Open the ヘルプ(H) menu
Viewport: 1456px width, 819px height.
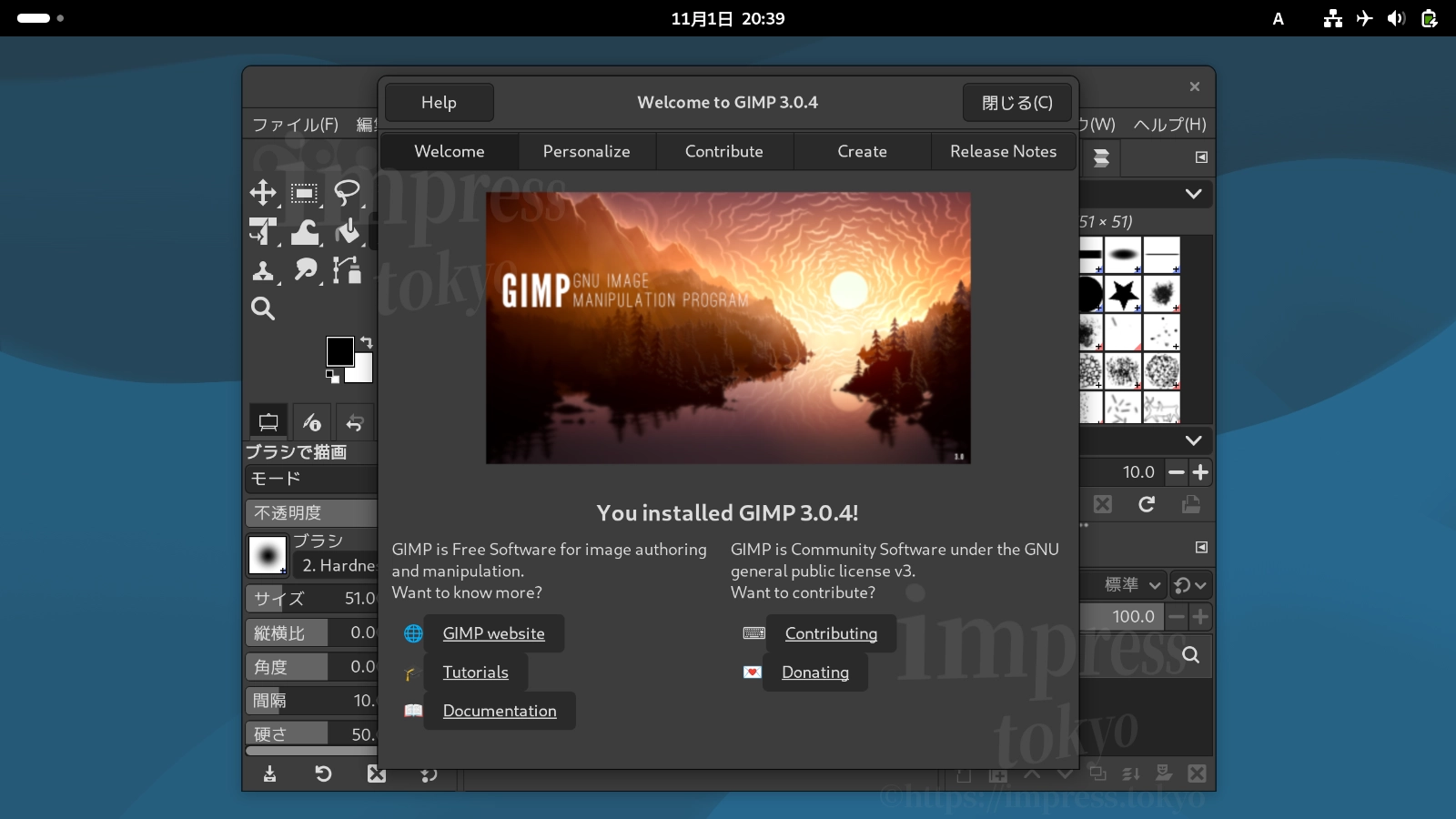point(1169,125)
